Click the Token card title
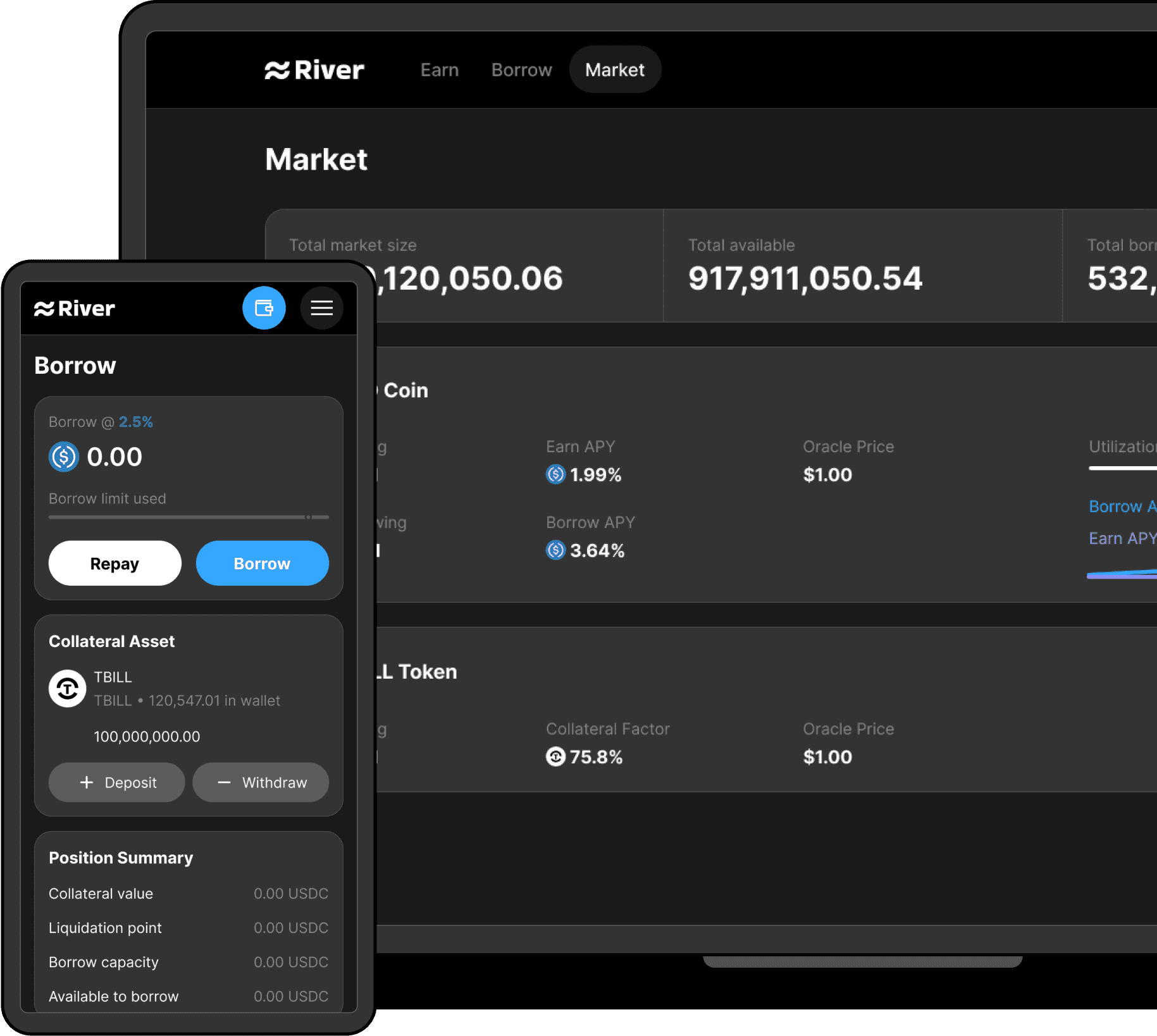The image size is (1157, 1036). [x=418, y=672]
